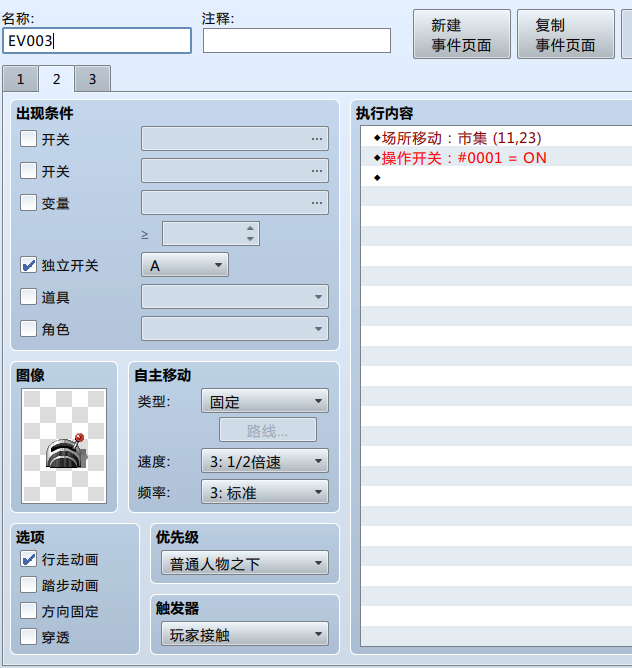Open event page tab 3

click(x=92, y=79)
